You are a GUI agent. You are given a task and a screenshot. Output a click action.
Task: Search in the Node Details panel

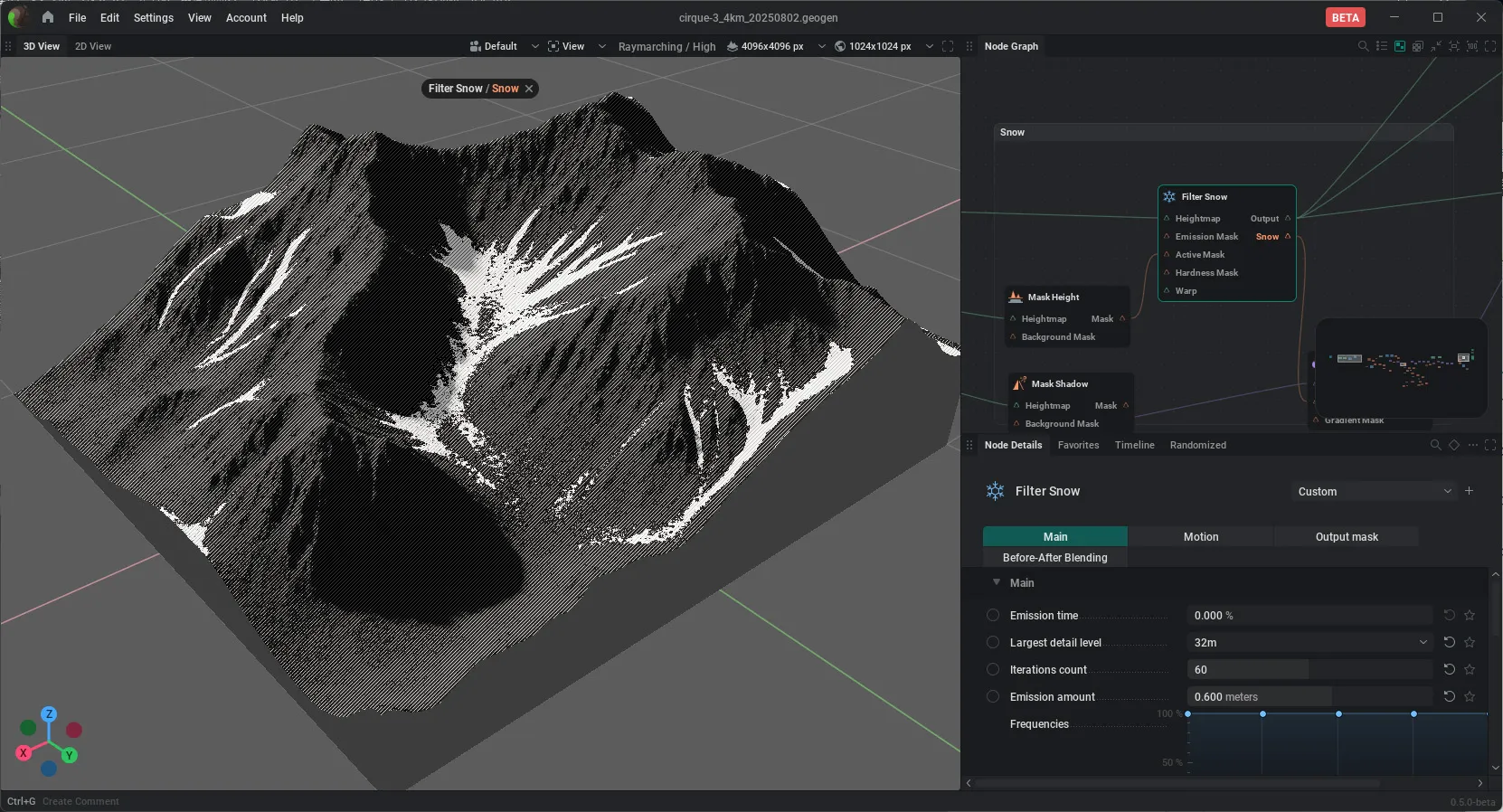coord(1435,445)
